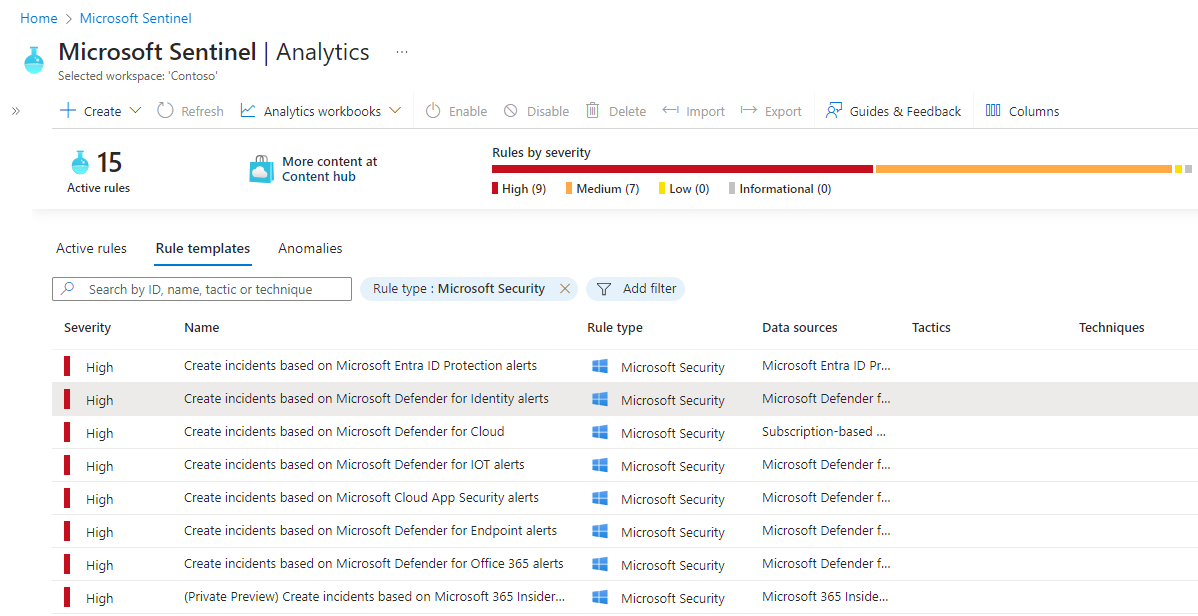Viewport: 1198px width, 616px height.
Task: Click the Export icon
Action: click(x=749, y=111)
